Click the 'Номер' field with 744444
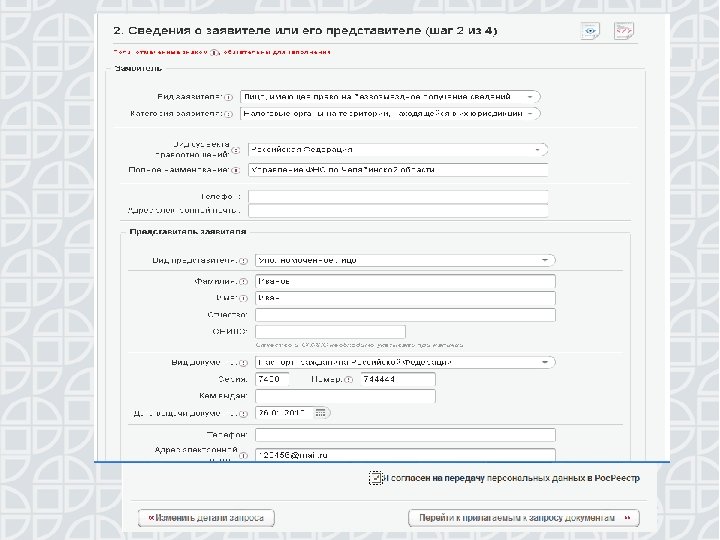This screenshot has height=540, width=720. [398, 379]
